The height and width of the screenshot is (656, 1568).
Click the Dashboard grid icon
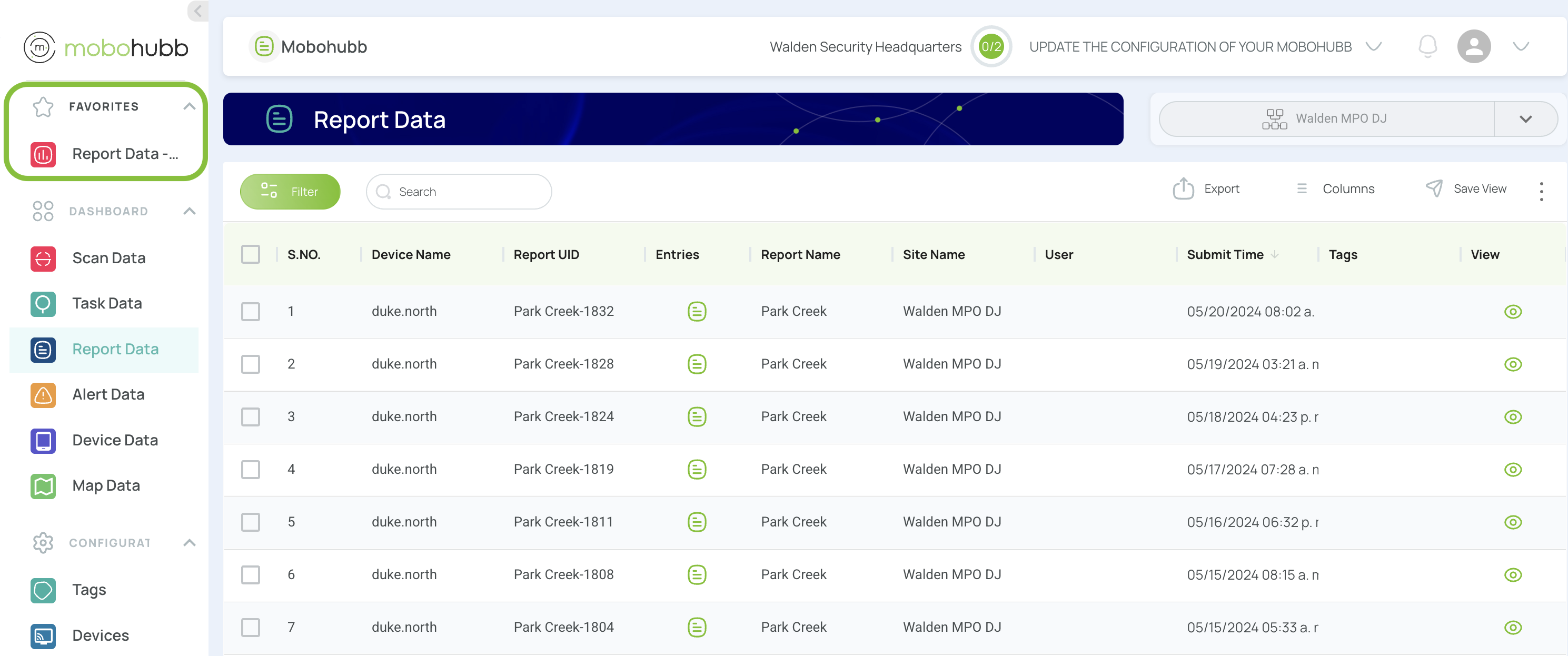[x=43, y=211]
